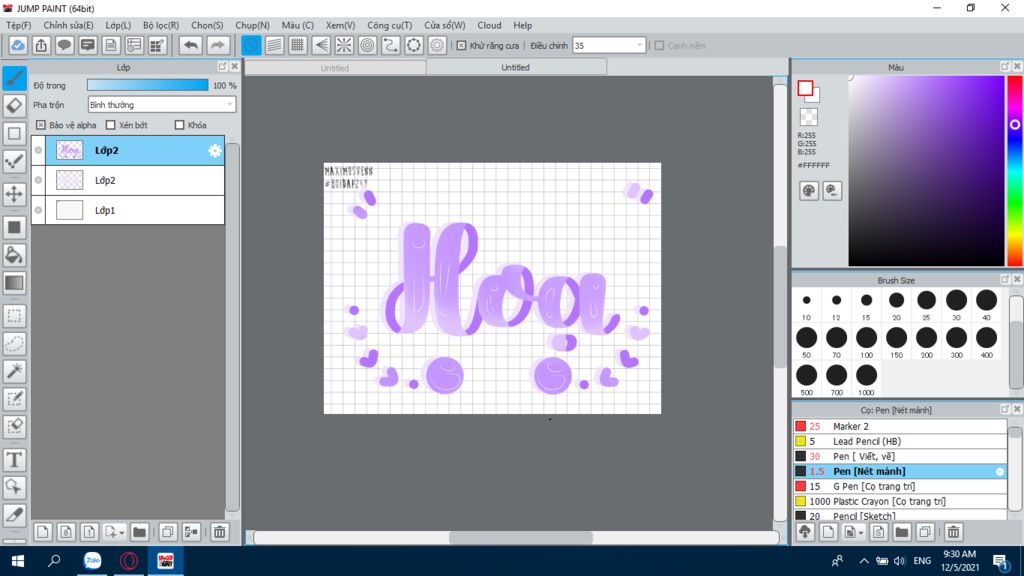
Task: Enable the curve snap guide
Action: pos(391,45)
